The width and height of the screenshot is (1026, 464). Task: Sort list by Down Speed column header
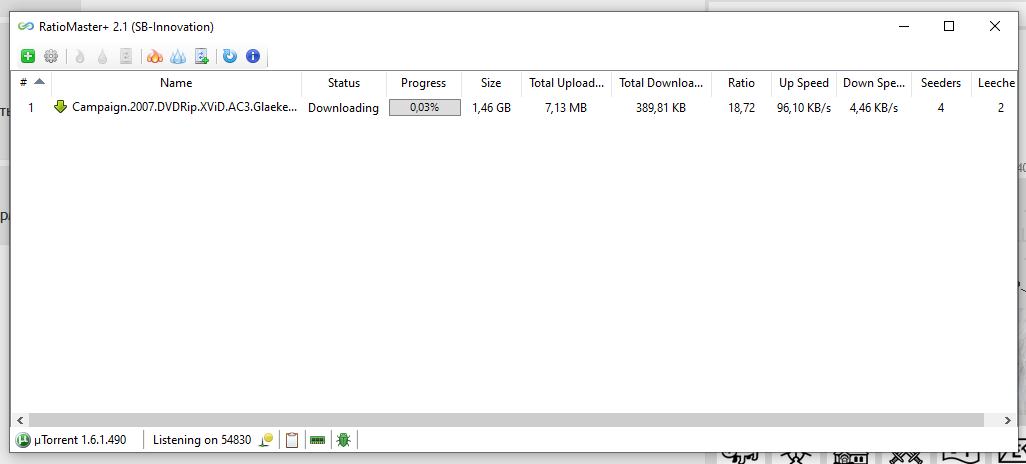point(874,83)
